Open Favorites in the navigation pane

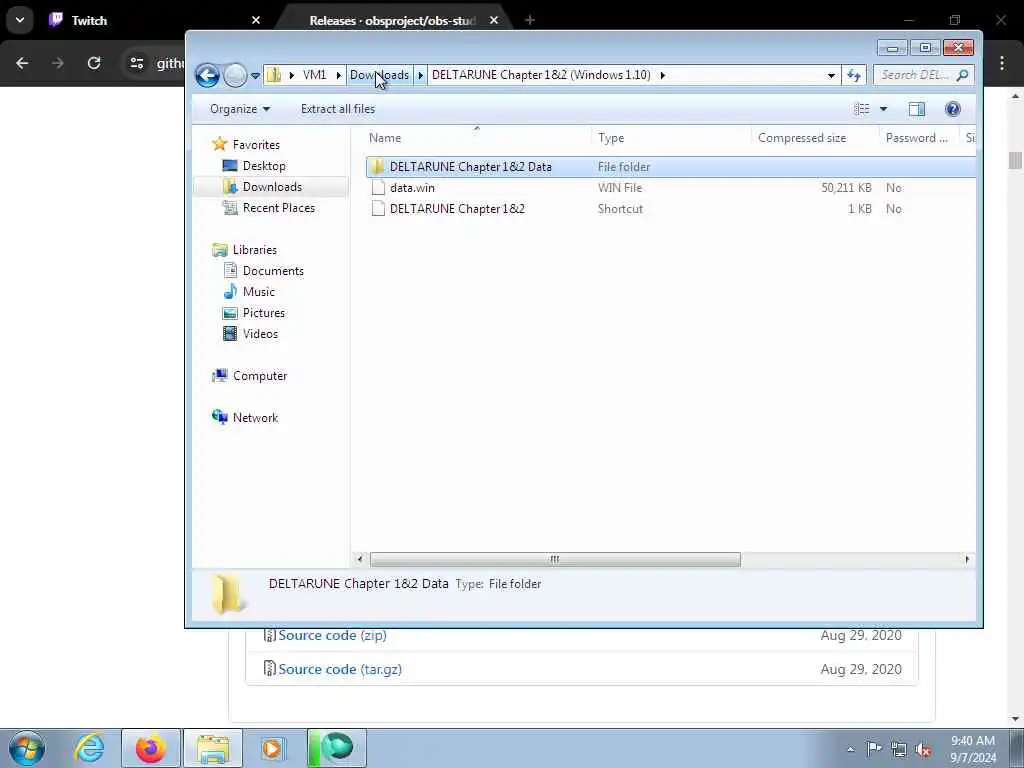coord(256,144)
